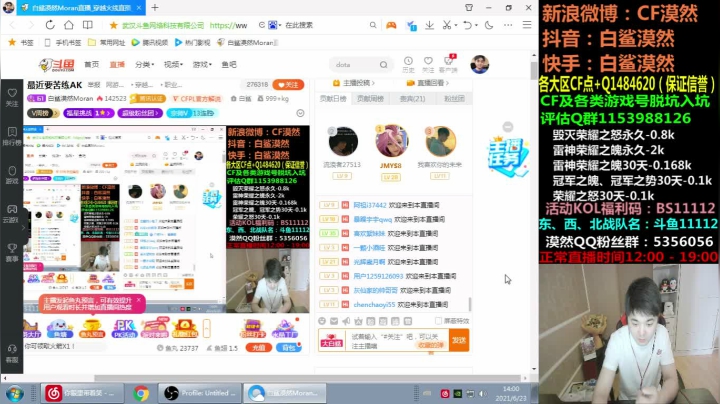Expand the 分类 nav dropdown
Image resolution: width=720 pixels, height=404 pixels.
(x=144, y=64)
